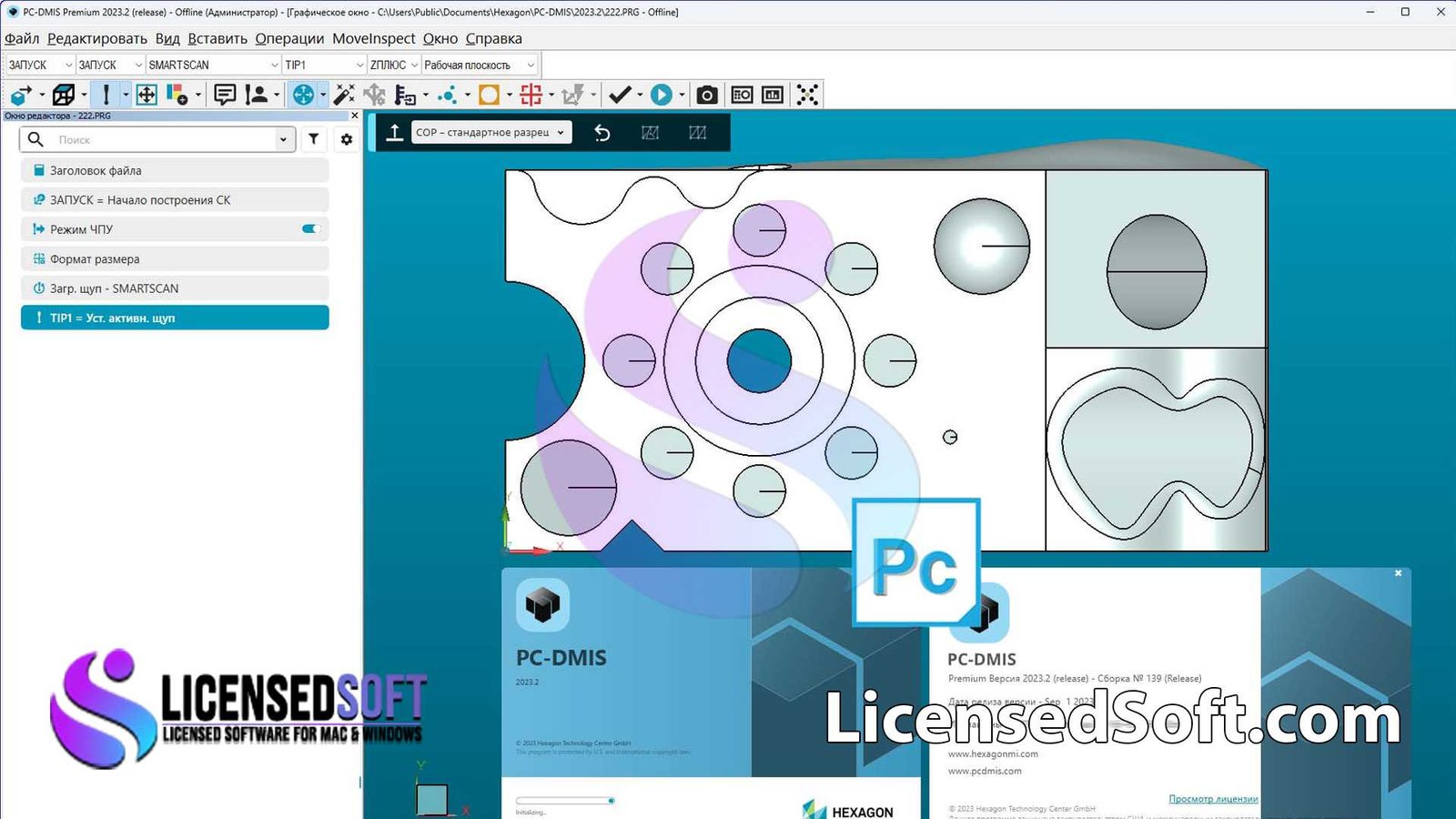Click the bar-chart report icon
Viewport: 1456px width, 819px height.
(773, 95)
